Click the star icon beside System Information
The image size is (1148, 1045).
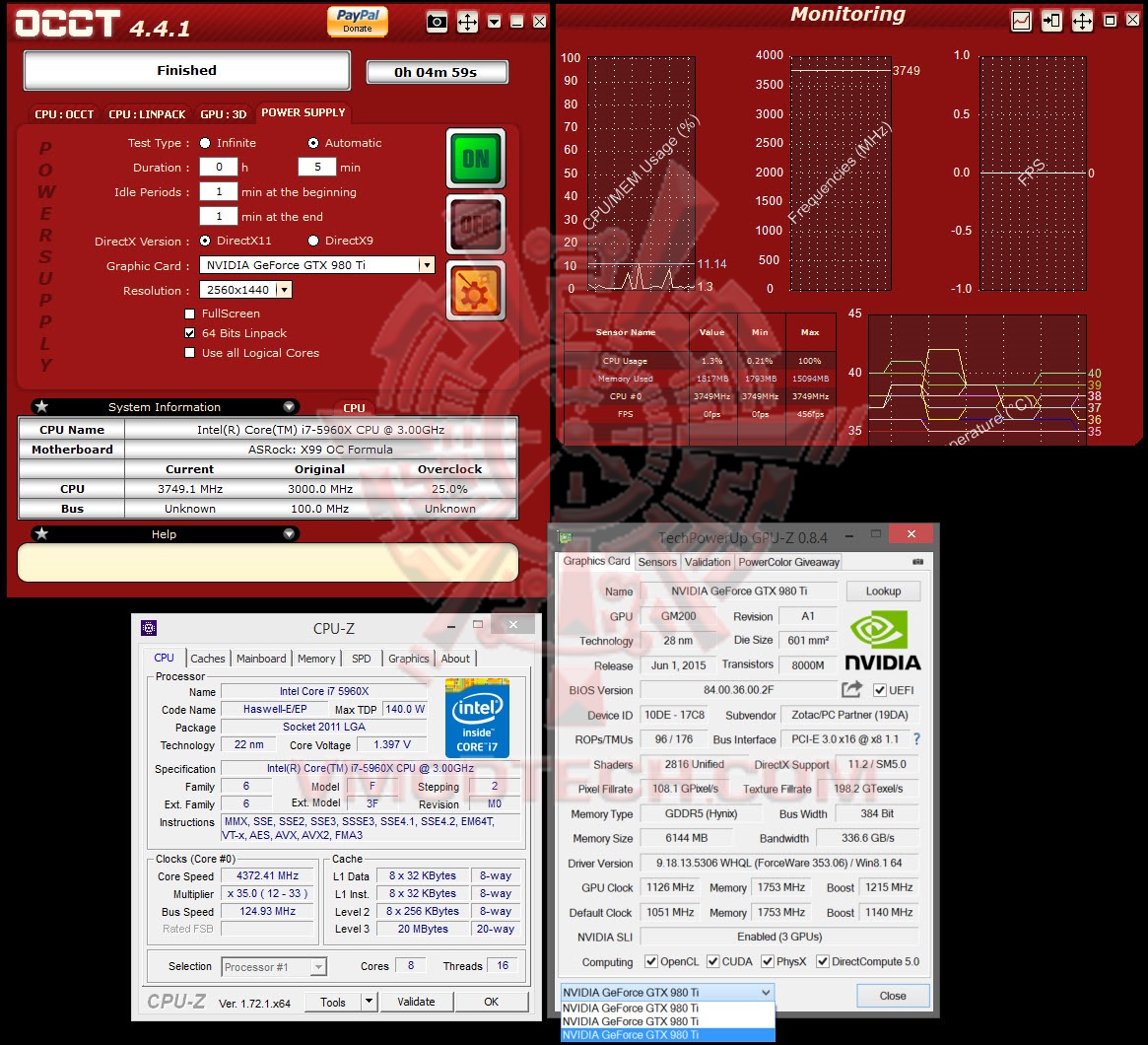(x=41, y=406)
